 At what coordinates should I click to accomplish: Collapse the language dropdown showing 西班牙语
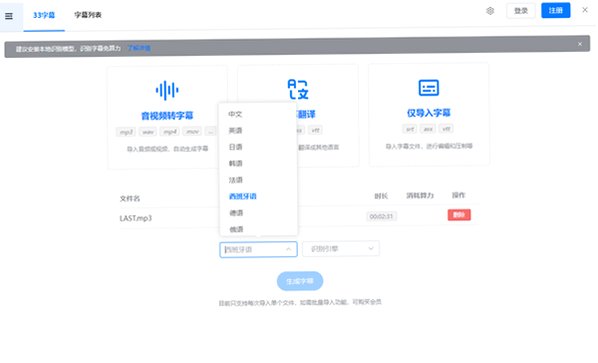[258, 249]
